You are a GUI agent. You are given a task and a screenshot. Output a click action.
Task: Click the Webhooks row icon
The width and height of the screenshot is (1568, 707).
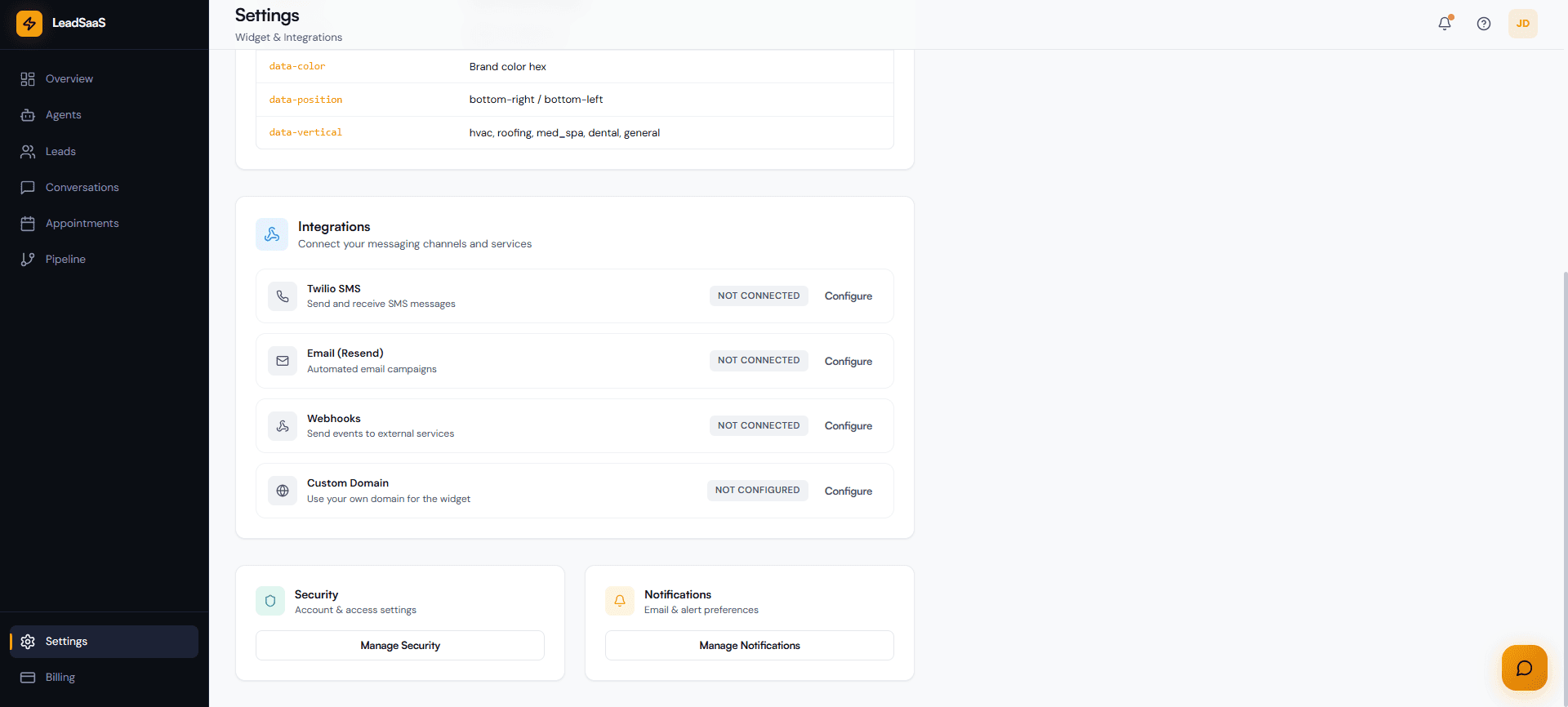pos(283,426)
